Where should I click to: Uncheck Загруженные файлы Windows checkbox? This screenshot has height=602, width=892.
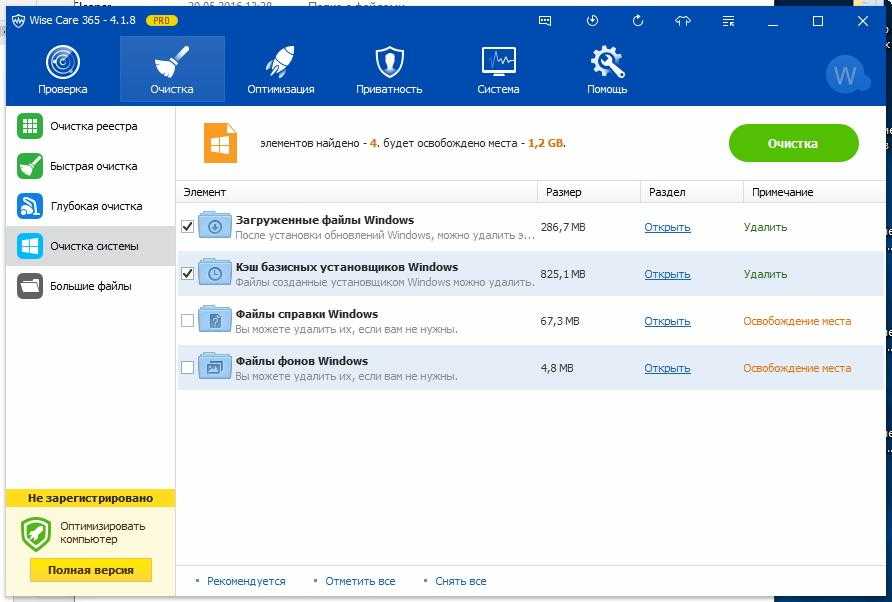187,227
